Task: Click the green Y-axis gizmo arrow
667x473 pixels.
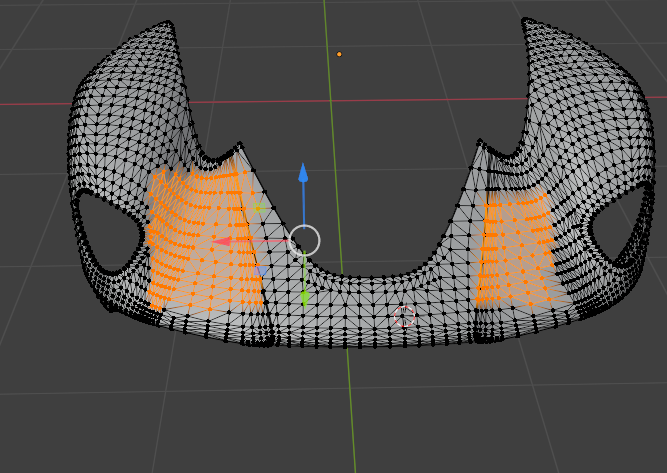Action: (304, 297)
